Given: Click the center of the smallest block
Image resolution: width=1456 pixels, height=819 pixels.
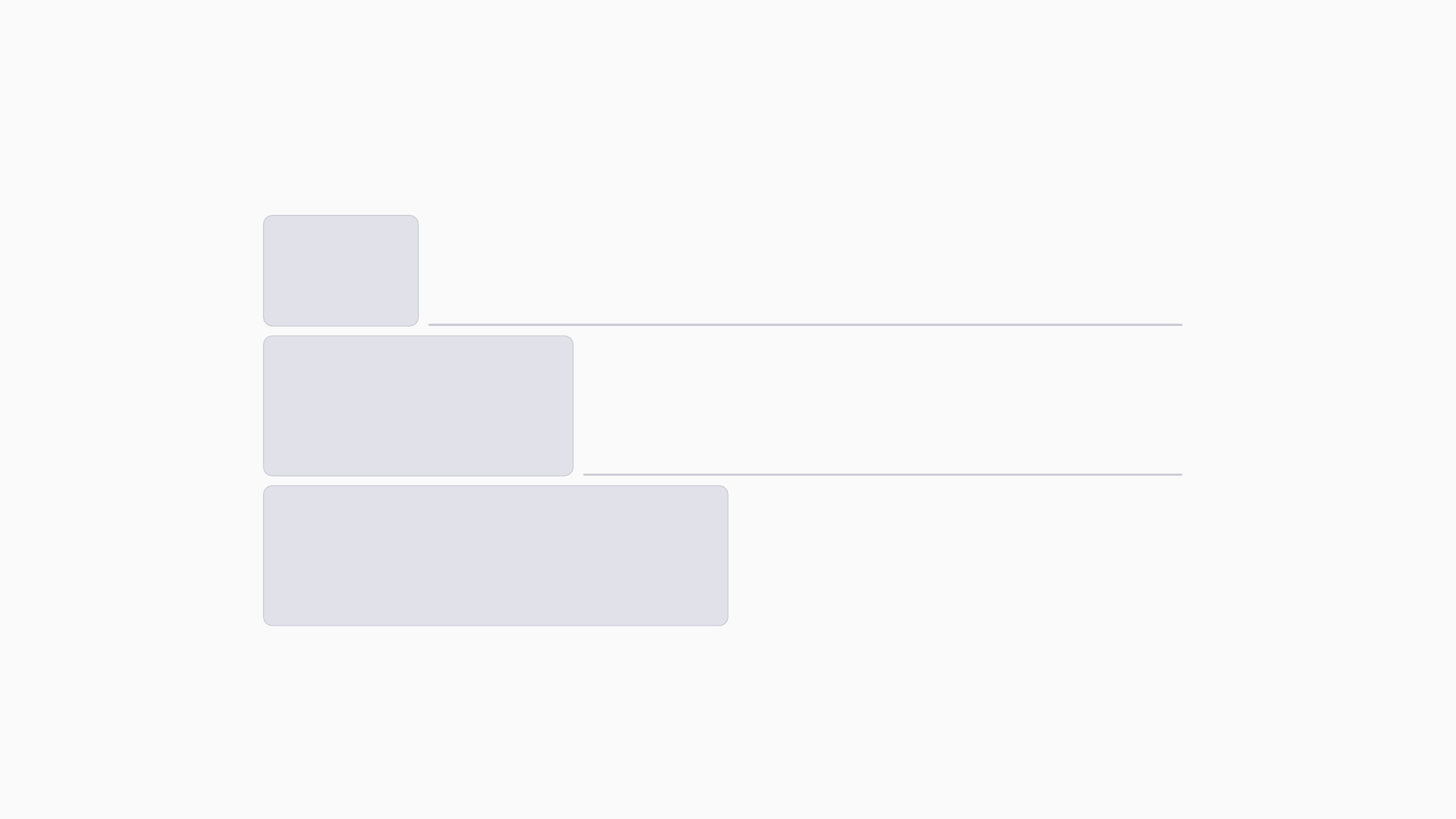Looking at the screenshot, I should [x=341, y=270].
